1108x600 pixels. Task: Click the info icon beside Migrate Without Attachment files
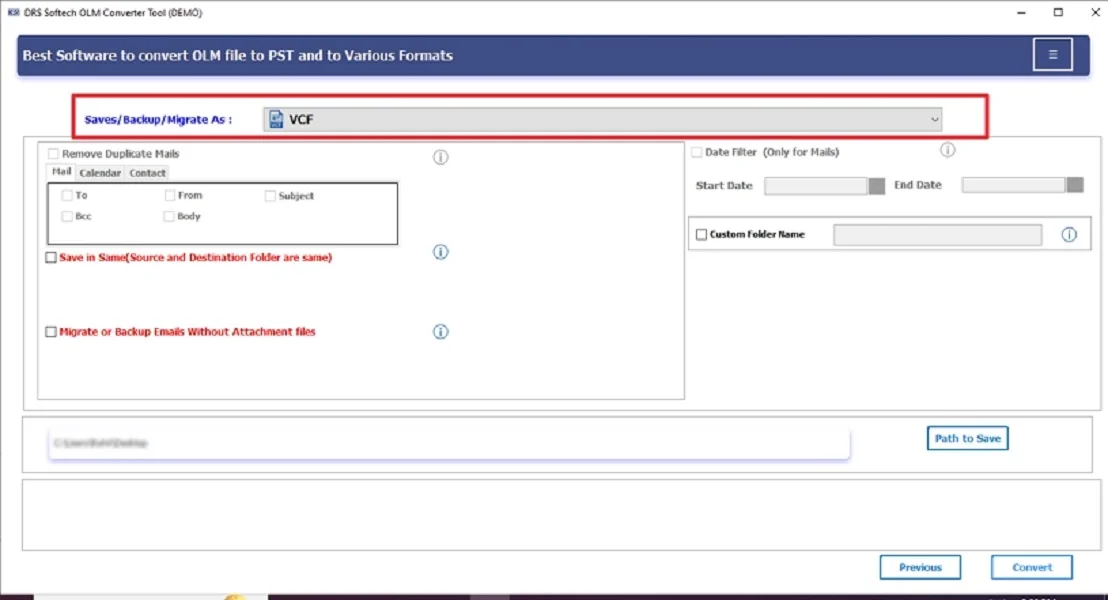coord(440,331)
